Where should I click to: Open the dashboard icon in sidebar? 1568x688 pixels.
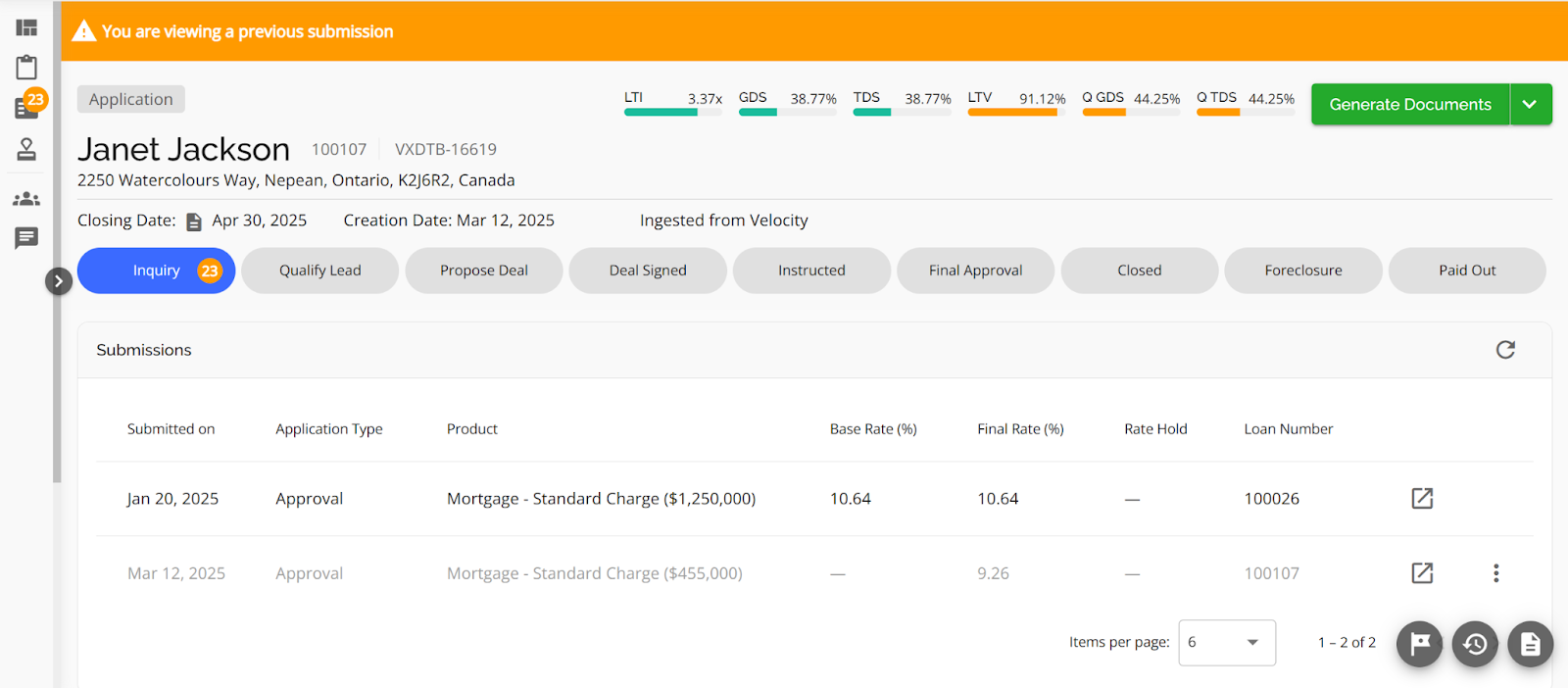click(x=26, y=27)
